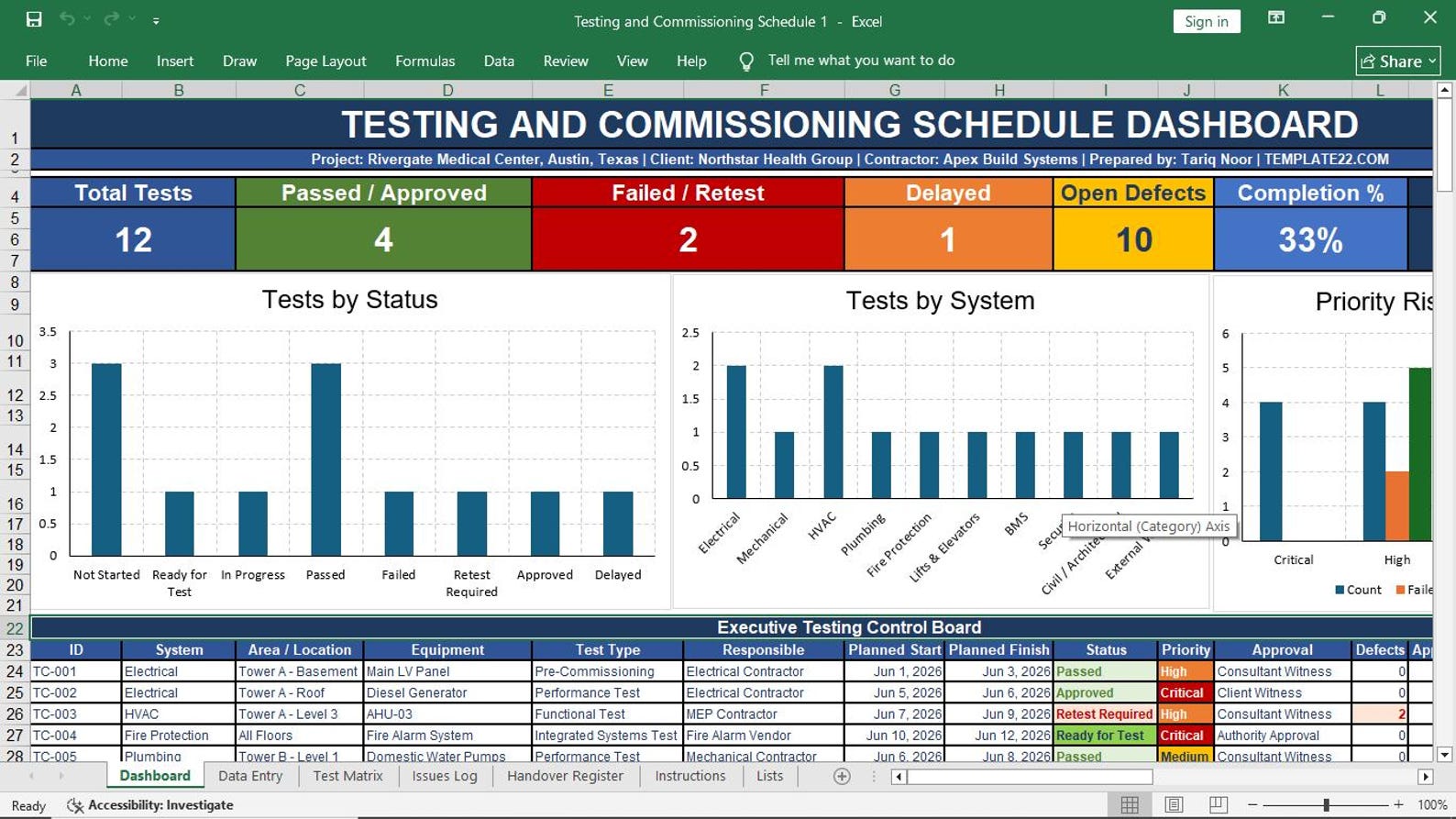Screen dimensions: 1456x819
Task: Click vertical scrollbar up arrow
Action: 1444,90
